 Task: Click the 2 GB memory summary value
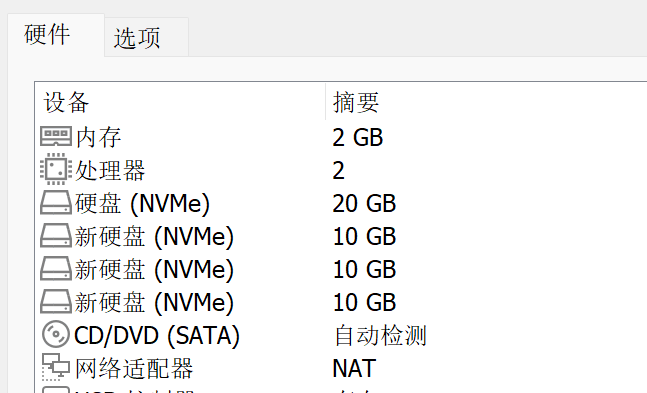pos(358,137)
